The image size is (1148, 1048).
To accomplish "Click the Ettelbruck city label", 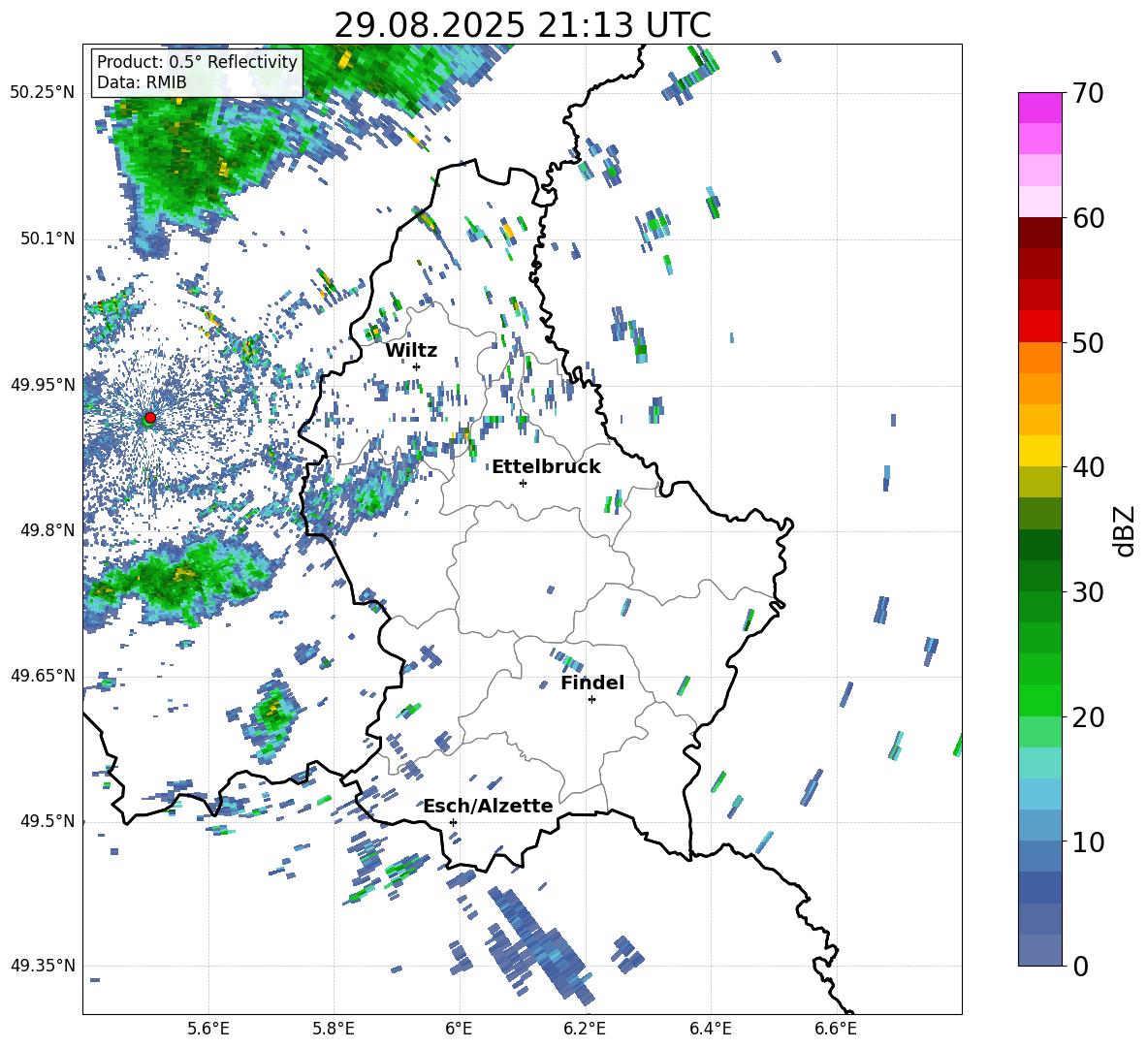I will (x=546, y=467).
